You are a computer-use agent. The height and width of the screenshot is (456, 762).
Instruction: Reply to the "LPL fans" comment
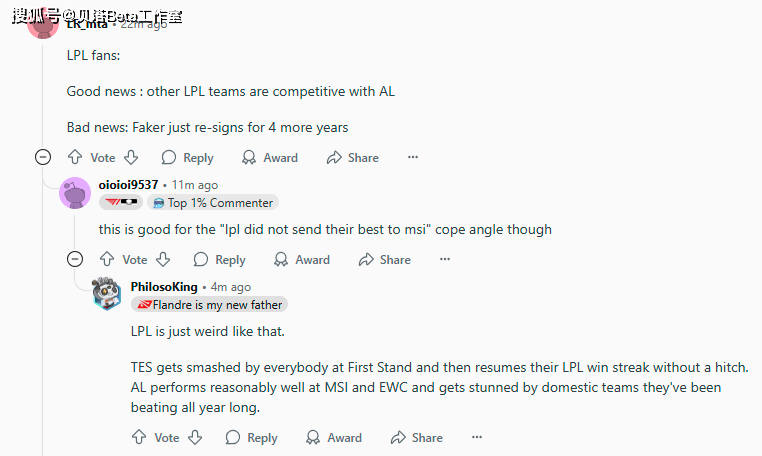188,158
